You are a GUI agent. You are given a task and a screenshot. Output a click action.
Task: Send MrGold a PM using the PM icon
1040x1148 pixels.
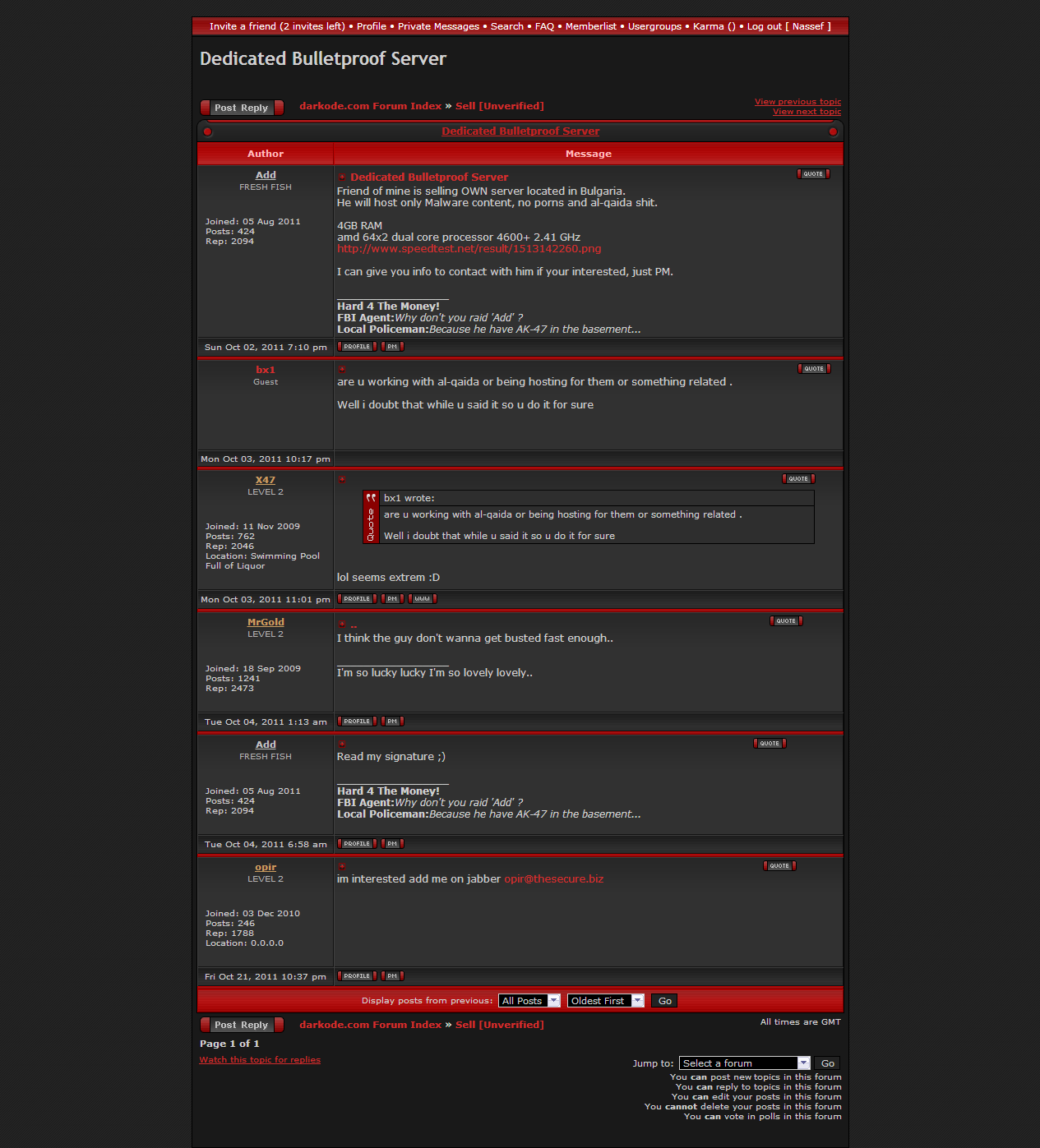coord(392,722)
